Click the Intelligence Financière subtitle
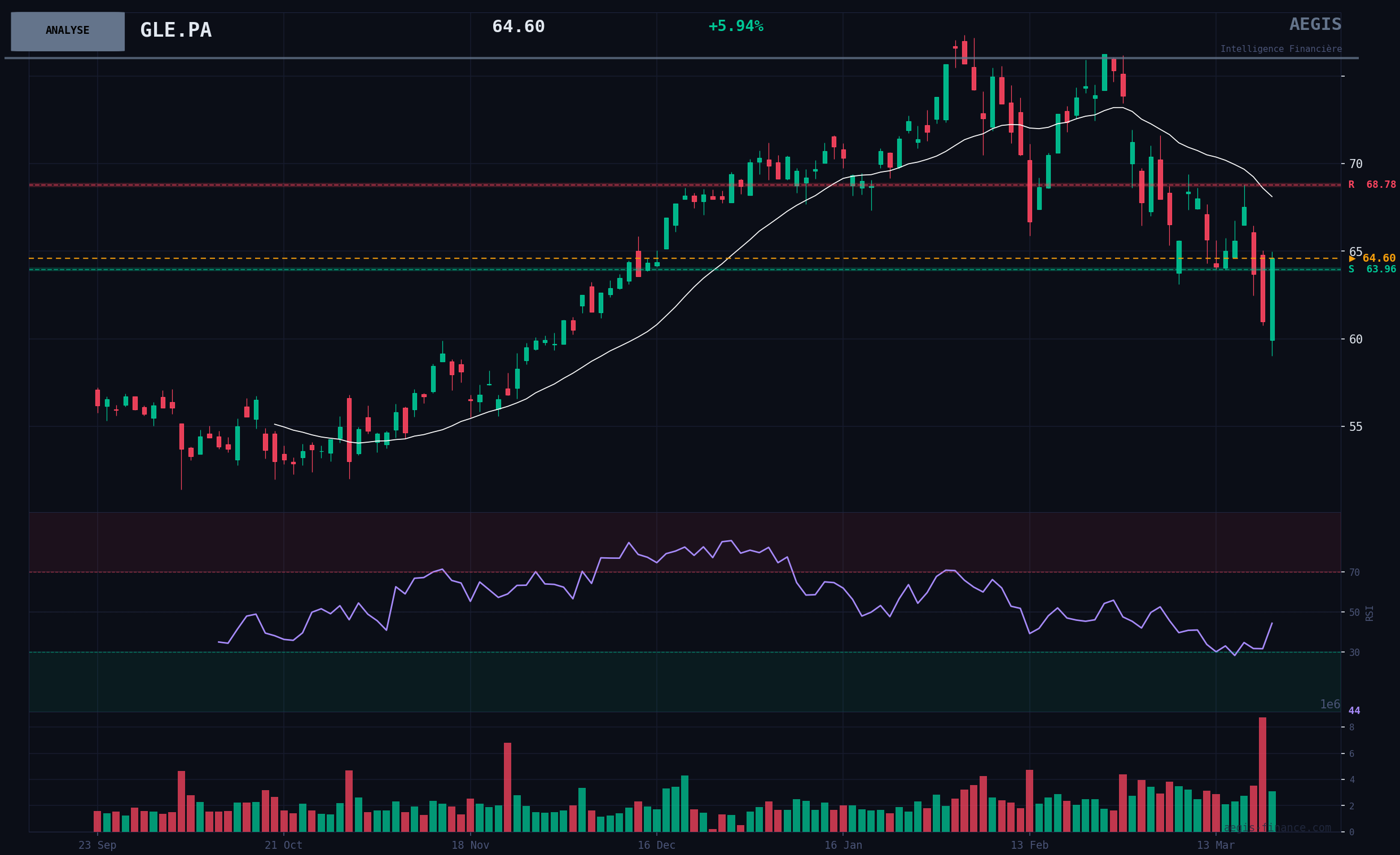Screen dimensions: 1400x855 point(1281,49)
